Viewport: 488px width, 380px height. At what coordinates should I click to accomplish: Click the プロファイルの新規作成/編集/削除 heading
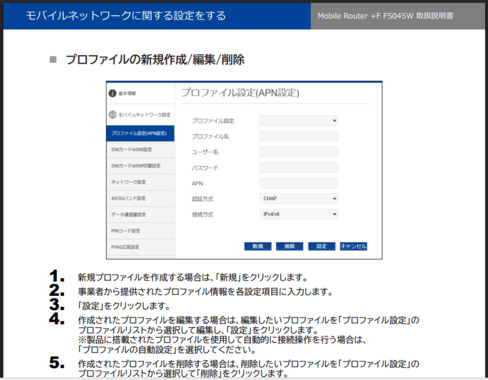pyautogui.click(x=155, y=60)
